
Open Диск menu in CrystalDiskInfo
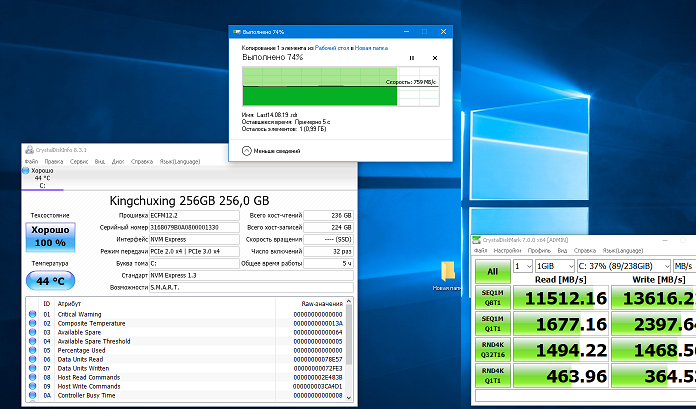click(x=118, y=161)
